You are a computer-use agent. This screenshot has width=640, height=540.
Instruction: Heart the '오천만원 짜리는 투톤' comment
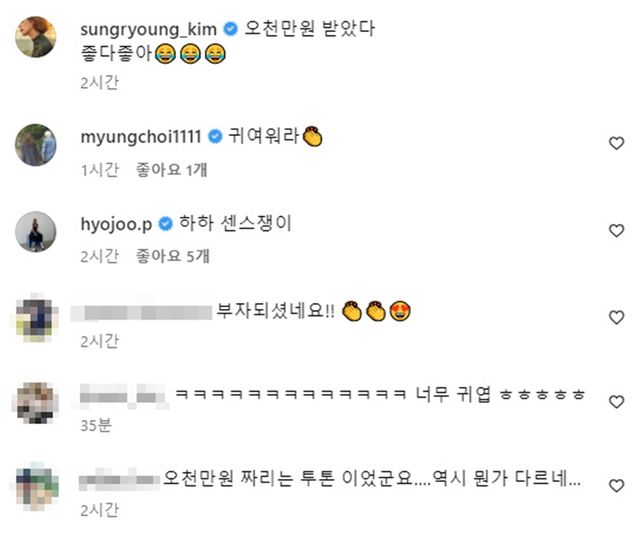616,486
